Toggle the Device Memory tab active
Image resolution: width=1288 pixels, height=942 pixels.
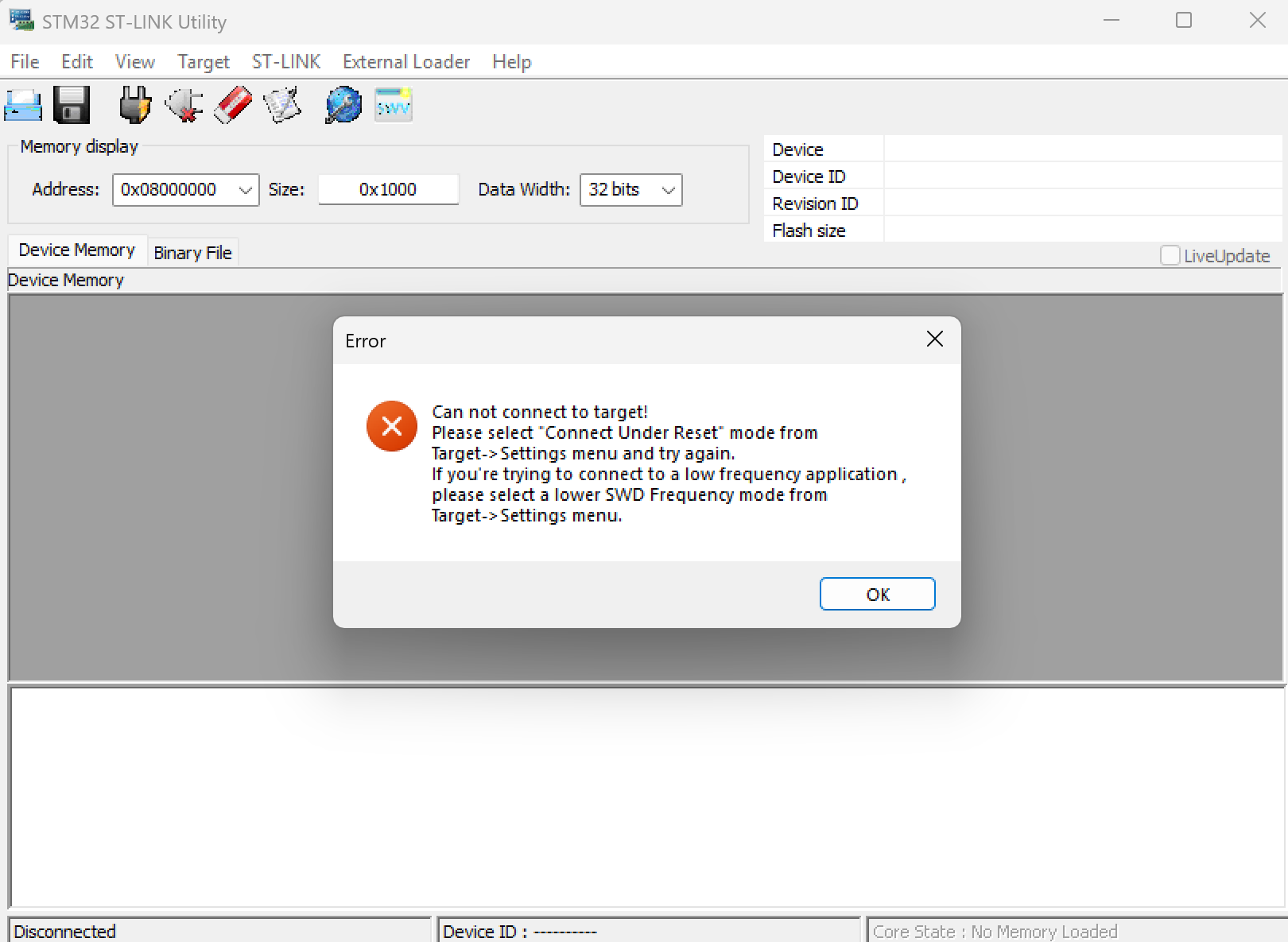coord(76,250)
